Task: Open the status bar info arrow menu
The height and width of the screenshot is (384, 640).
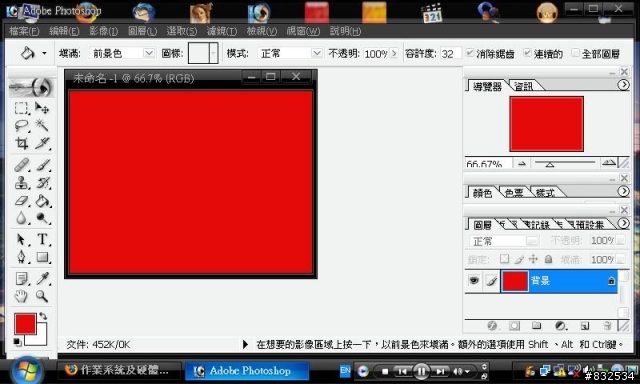Action: (x=245, y=344)
